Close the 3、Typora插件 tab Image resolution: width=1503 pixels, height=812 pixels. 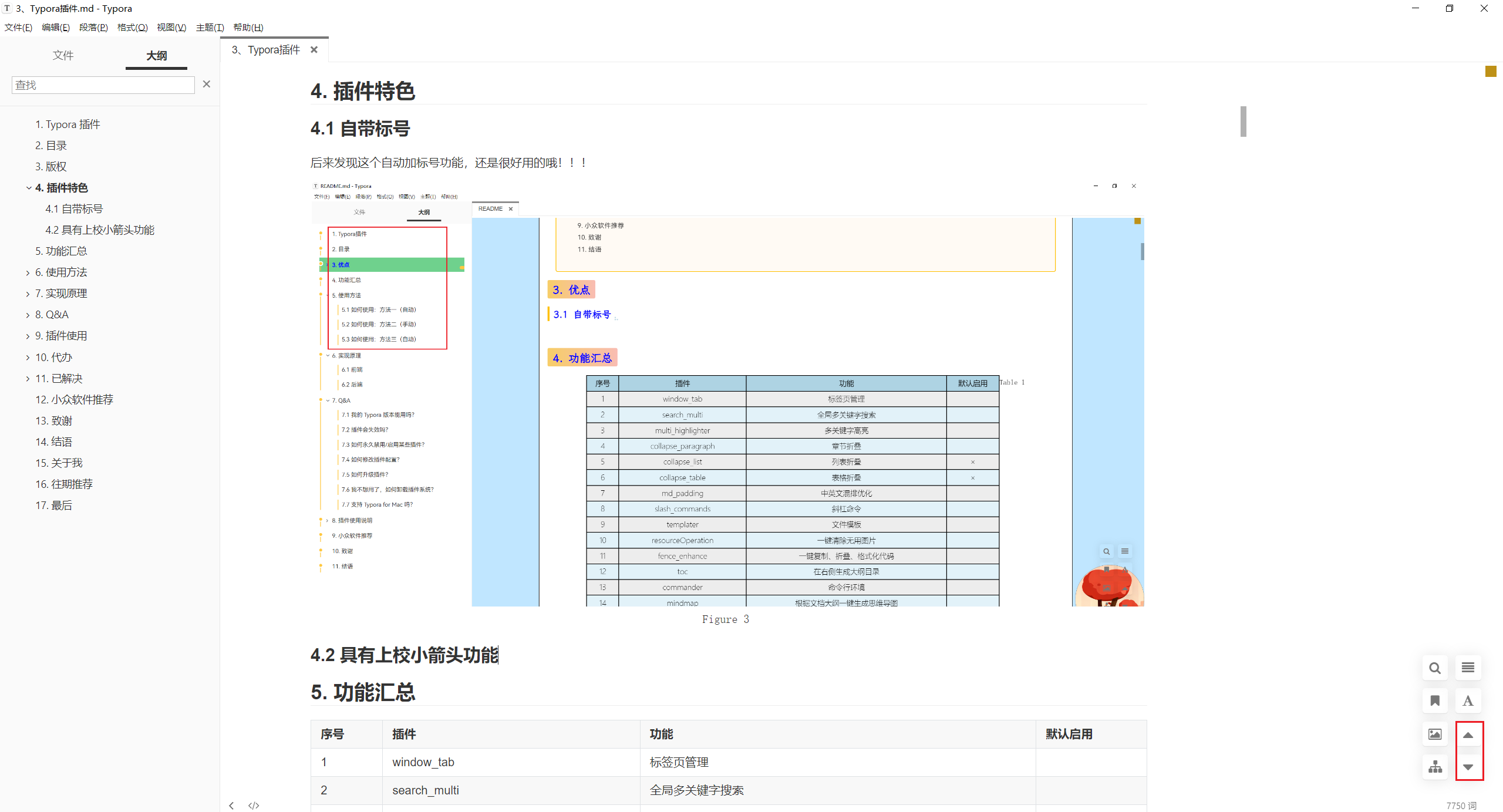coord(314,50)
